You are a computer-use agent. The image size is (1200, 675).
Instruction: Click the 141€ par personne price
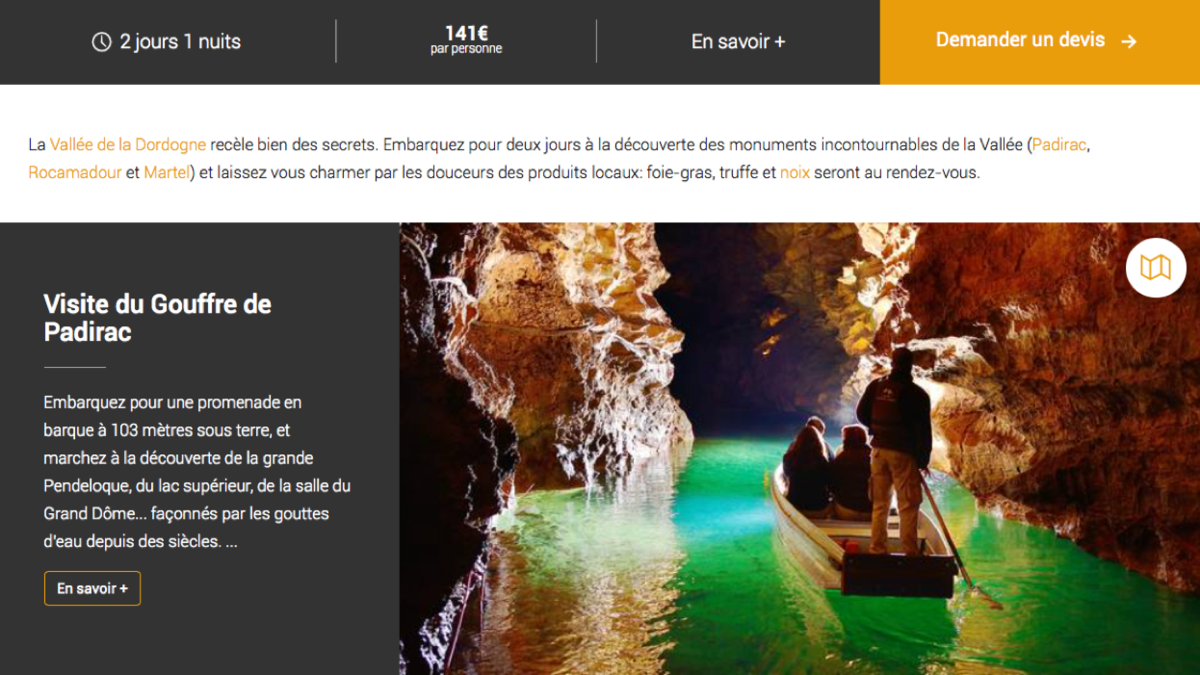[x=466, y=40]
